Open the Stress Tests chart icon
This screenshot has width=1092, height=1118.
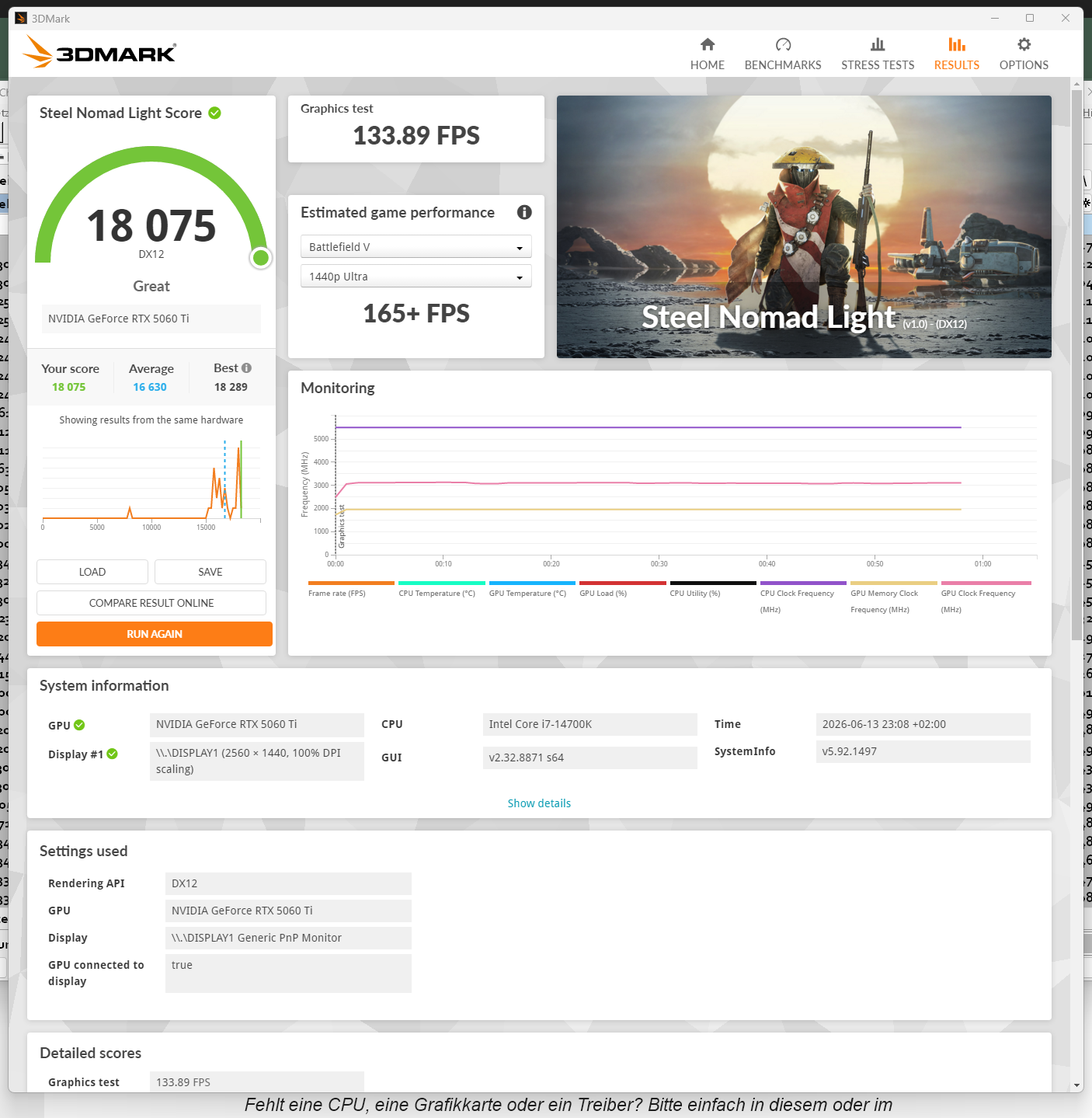(x=878, y=44)
